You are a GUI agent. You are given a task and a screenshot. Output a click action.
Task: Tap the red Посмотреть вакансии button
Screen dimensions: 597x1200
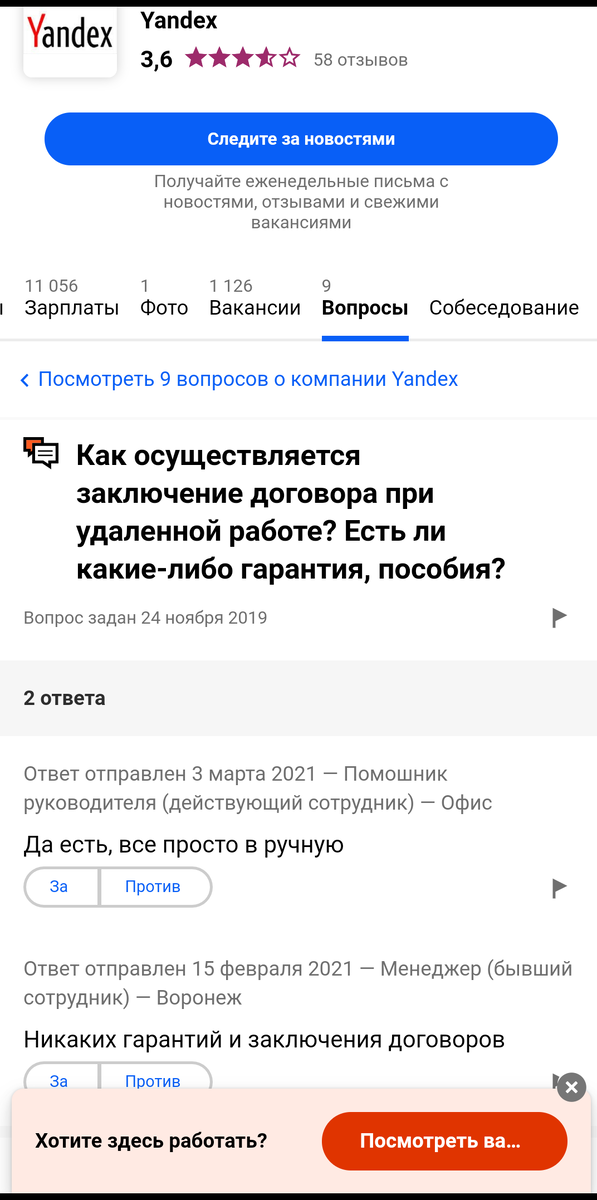[x=444, y=1141]
